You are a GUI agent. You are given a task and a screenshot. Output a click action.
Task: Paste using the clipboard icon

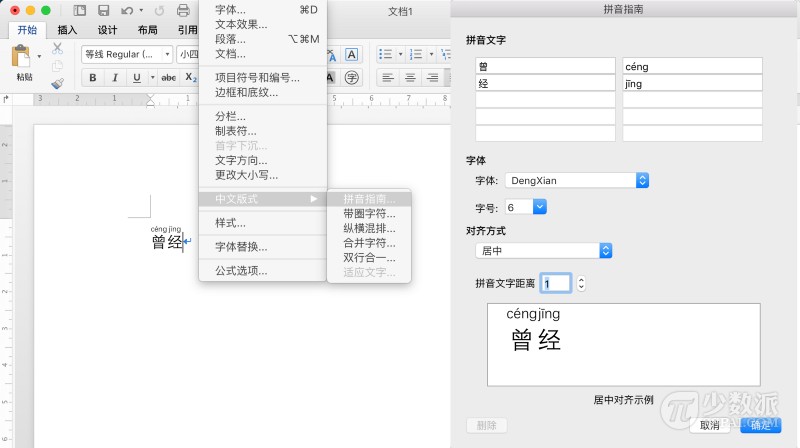[21, 56]
